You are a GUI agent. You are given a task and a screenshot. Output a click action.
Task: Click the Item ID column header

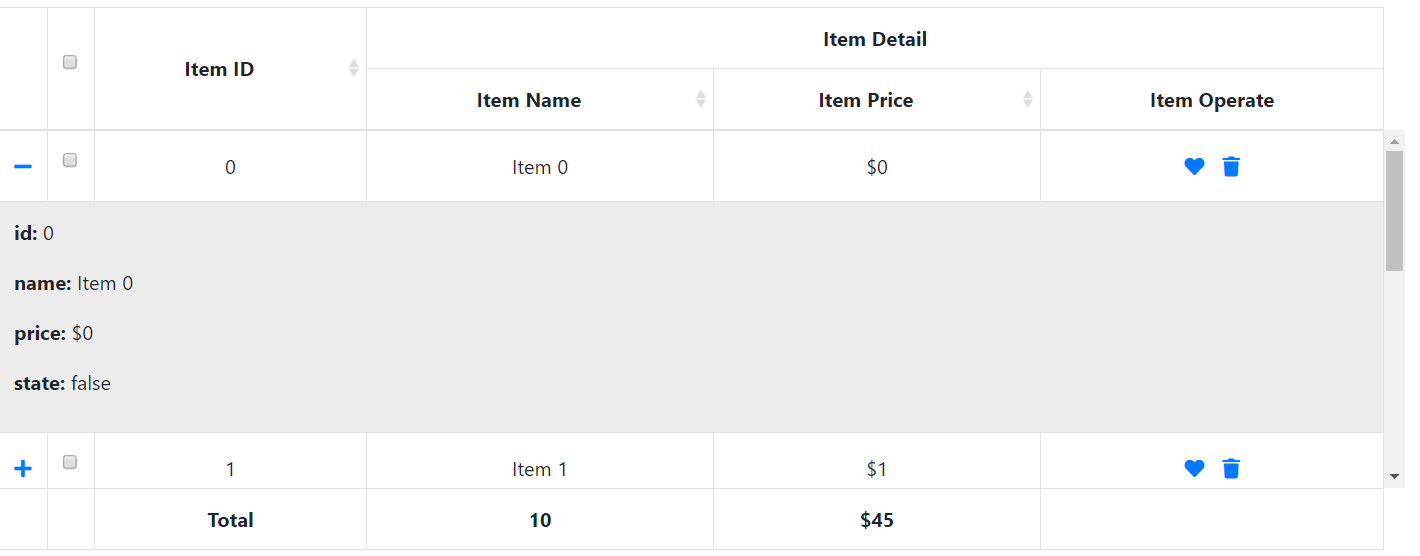[x=219, y=69]
